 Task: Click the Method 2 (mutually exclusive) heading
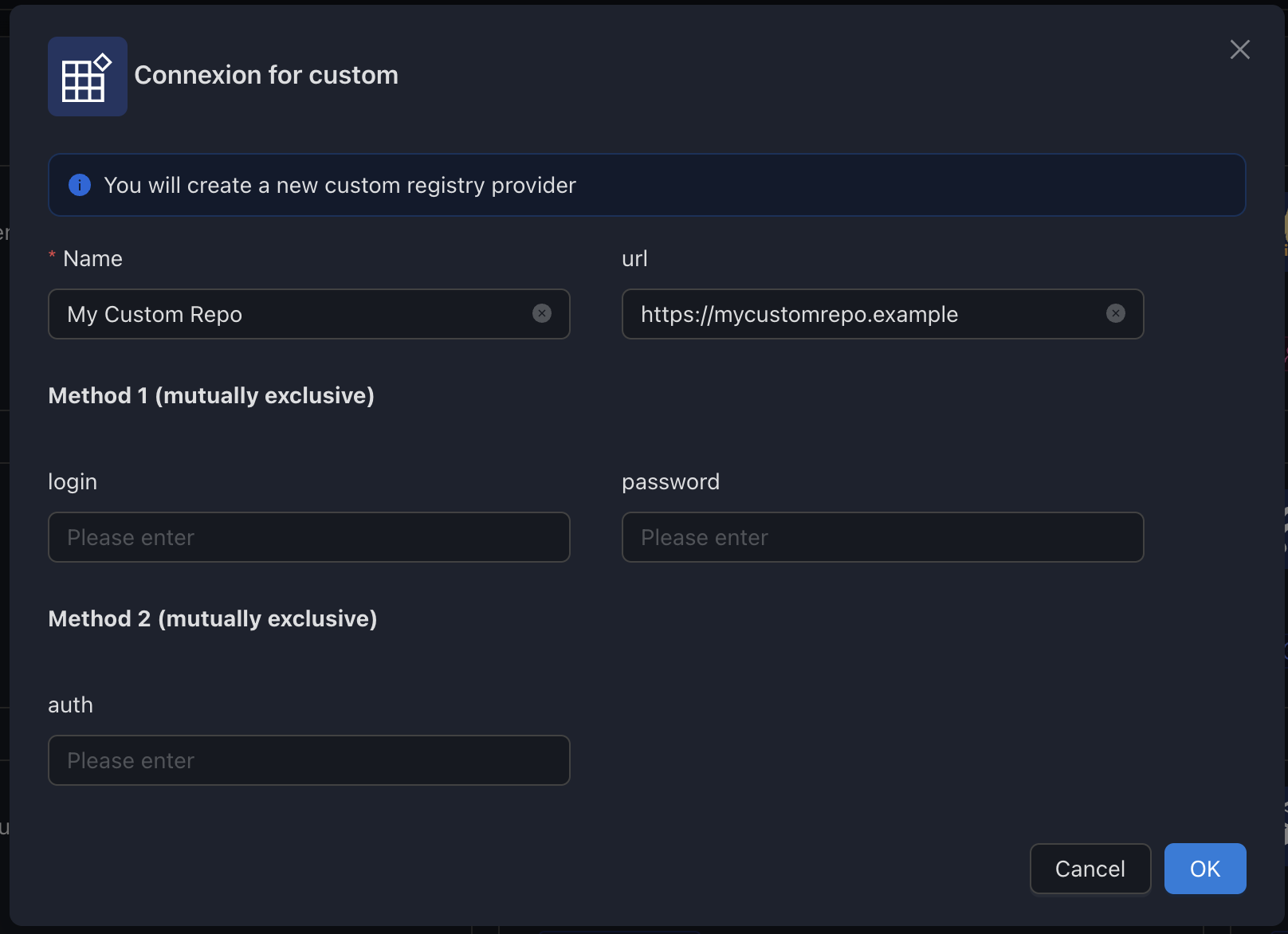[x=213, y=618]
